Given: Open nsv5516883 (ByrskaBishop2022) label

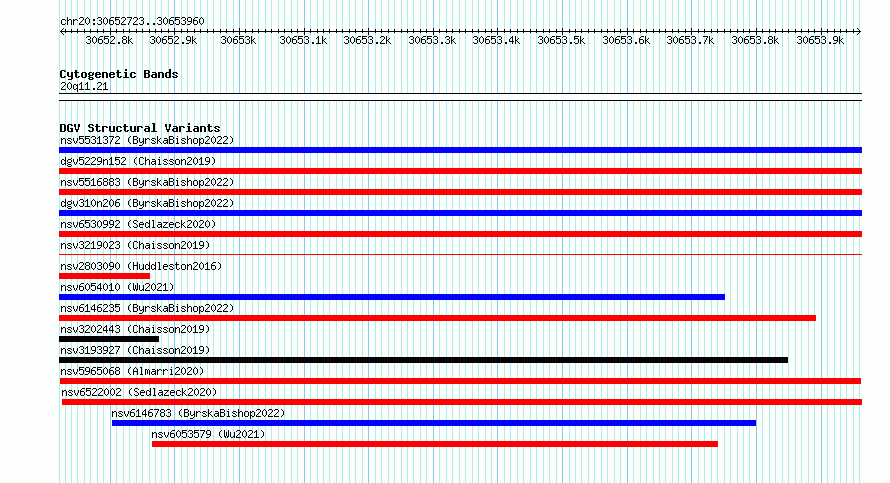Looking at the screenshot, I should click(147, 182).
